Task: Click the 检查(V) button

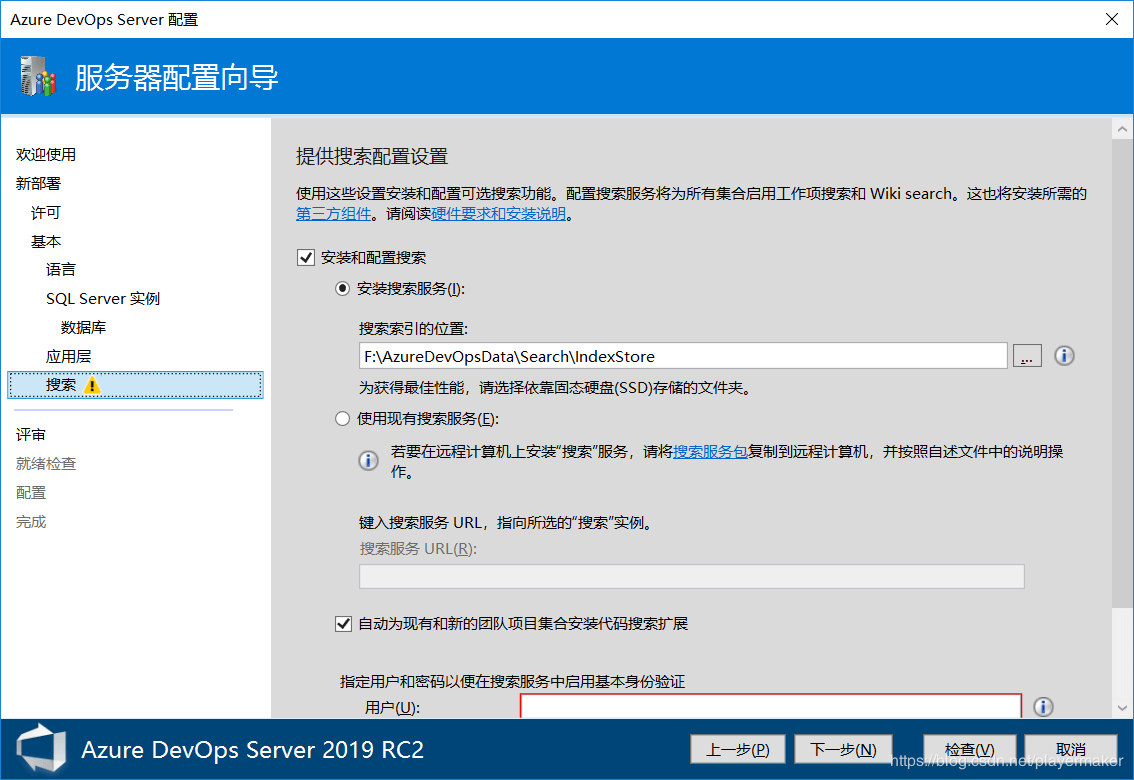Action: 969,749
